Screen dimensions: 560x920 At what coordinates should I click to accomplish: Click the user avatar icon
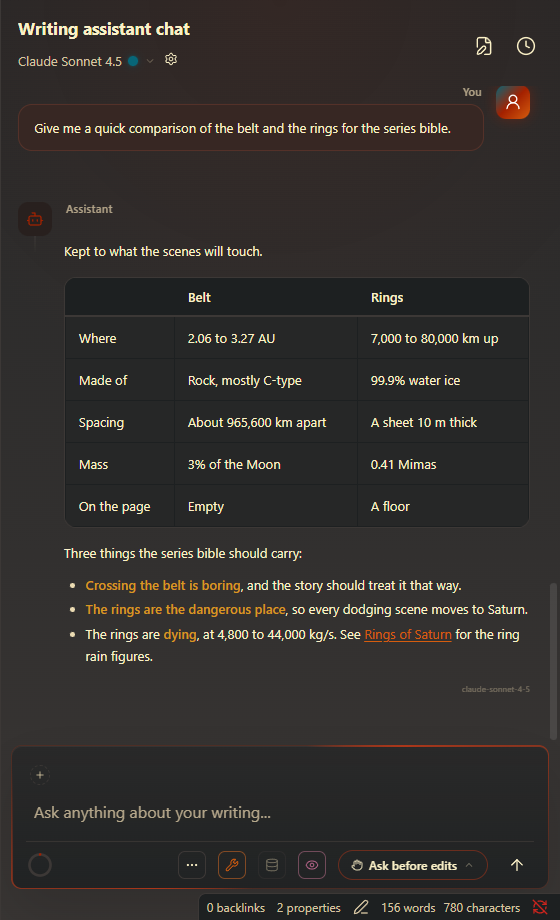(x=513, y=102)
